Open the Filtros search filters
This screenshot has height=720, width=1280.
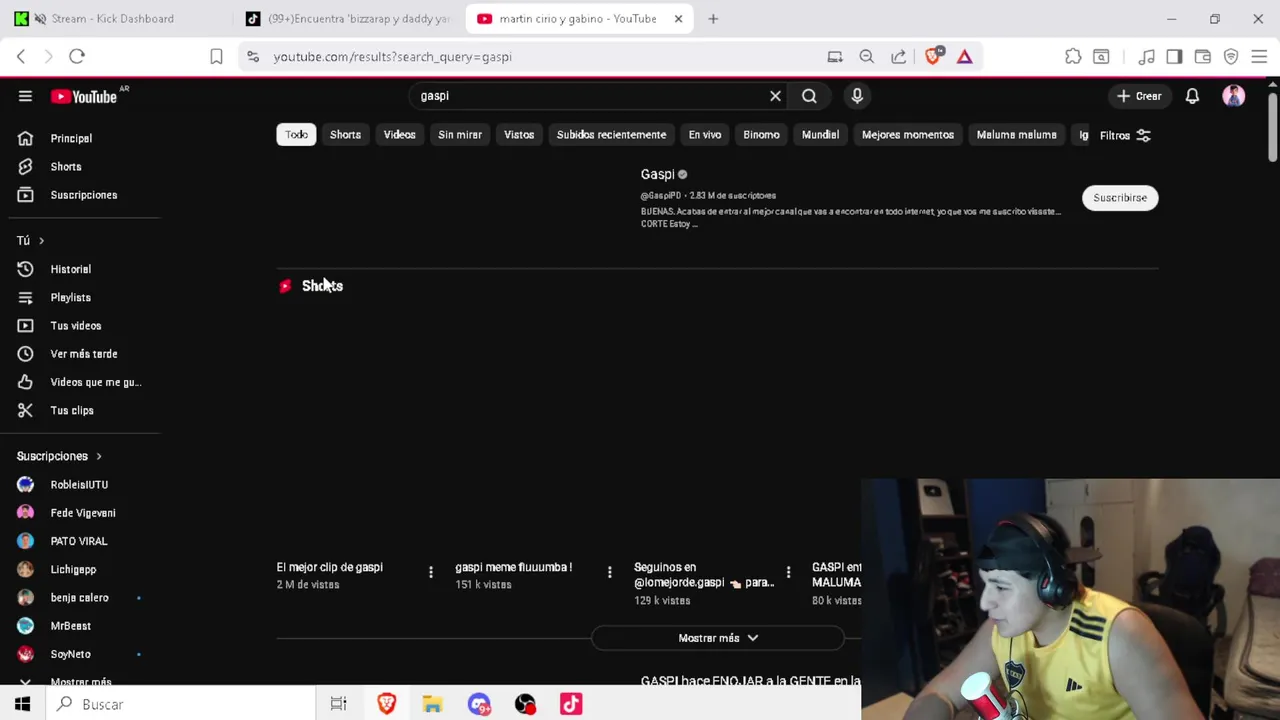pos(1125,135)
